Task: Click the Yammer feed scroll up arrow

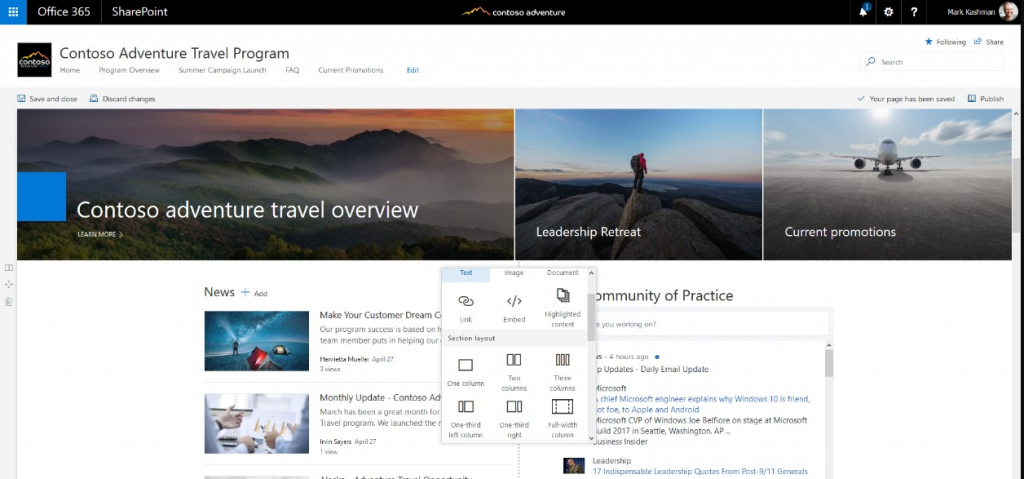Action: tap(829, 345)
